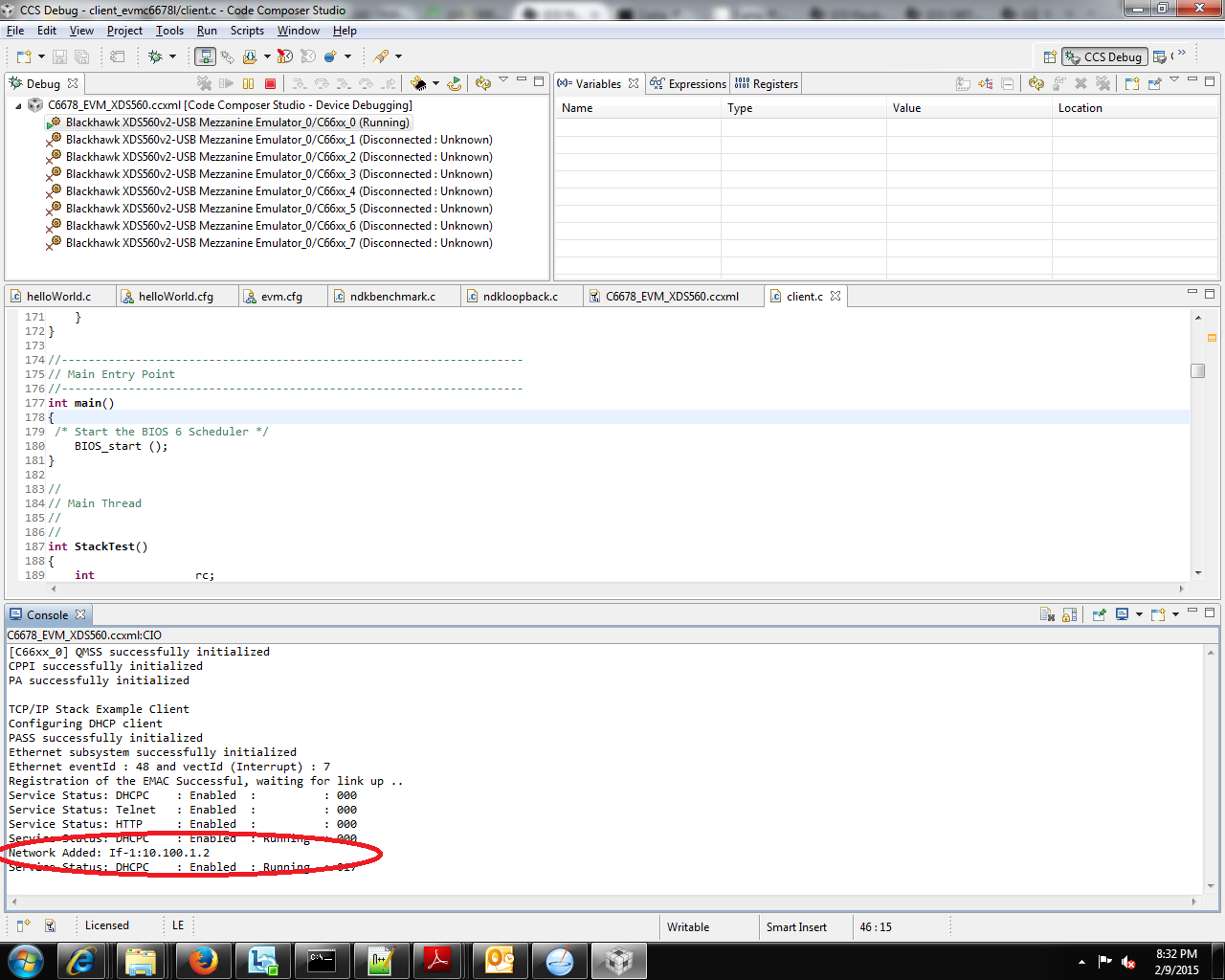
Task: Click the Suspend (pause) icon in Debug view
Action: click(249, 84)
